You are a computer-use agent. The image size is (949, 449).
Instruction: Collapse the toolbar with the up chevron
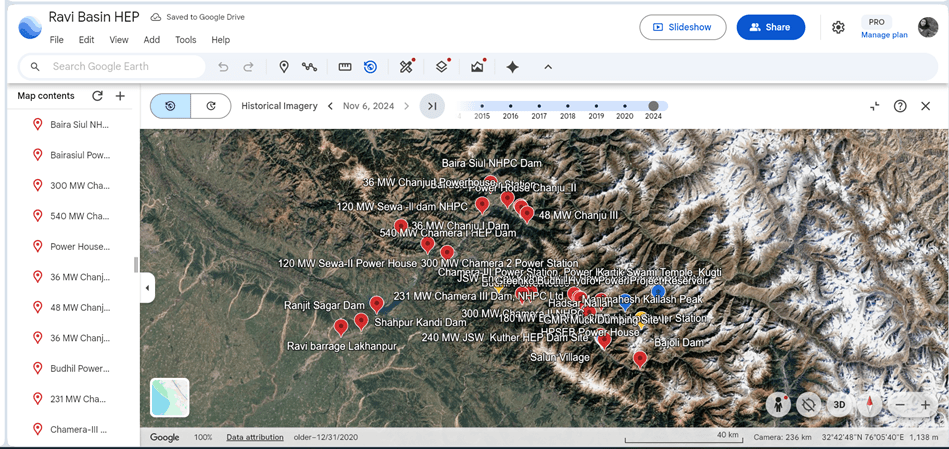pos(548,67)
